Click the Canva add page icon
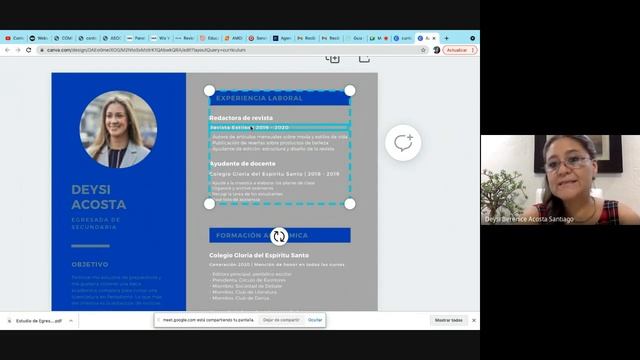Viewport: 640px width, 360px height. pyautogui.click(x=333, y=59)
